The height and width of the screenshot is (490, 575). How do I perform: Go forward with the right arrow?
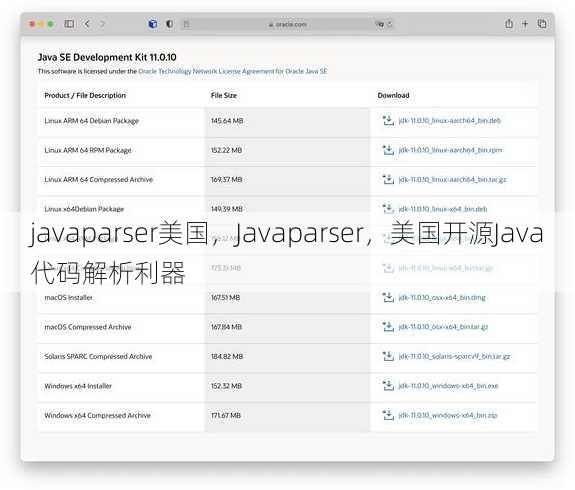pos(102,24)
